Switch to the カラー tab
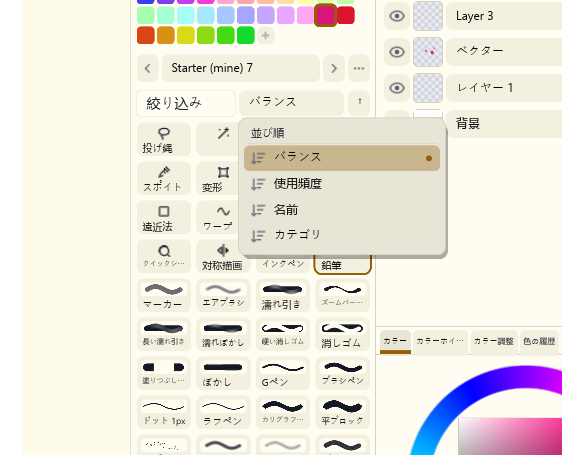Screen dimensions: 562x455 [395, 342]
